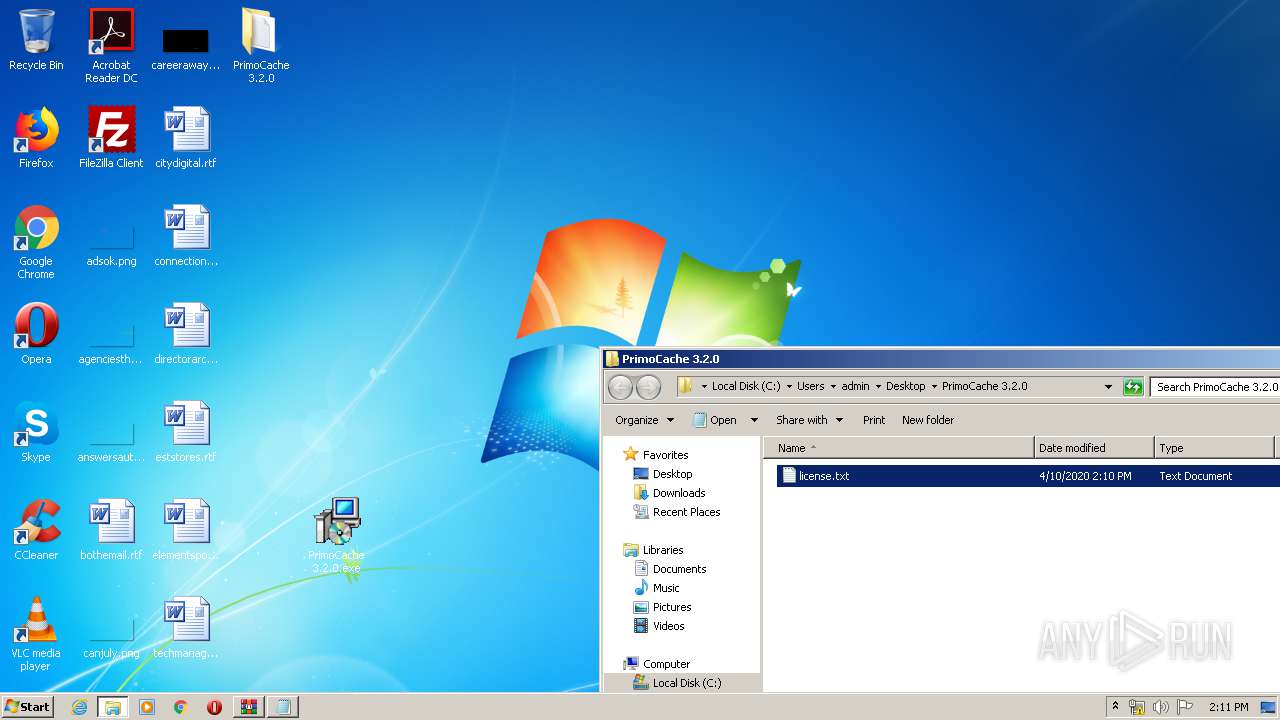Click the volume icon in system tray
Viewport: 1280px width, 720px height.
click(1160, 707)
